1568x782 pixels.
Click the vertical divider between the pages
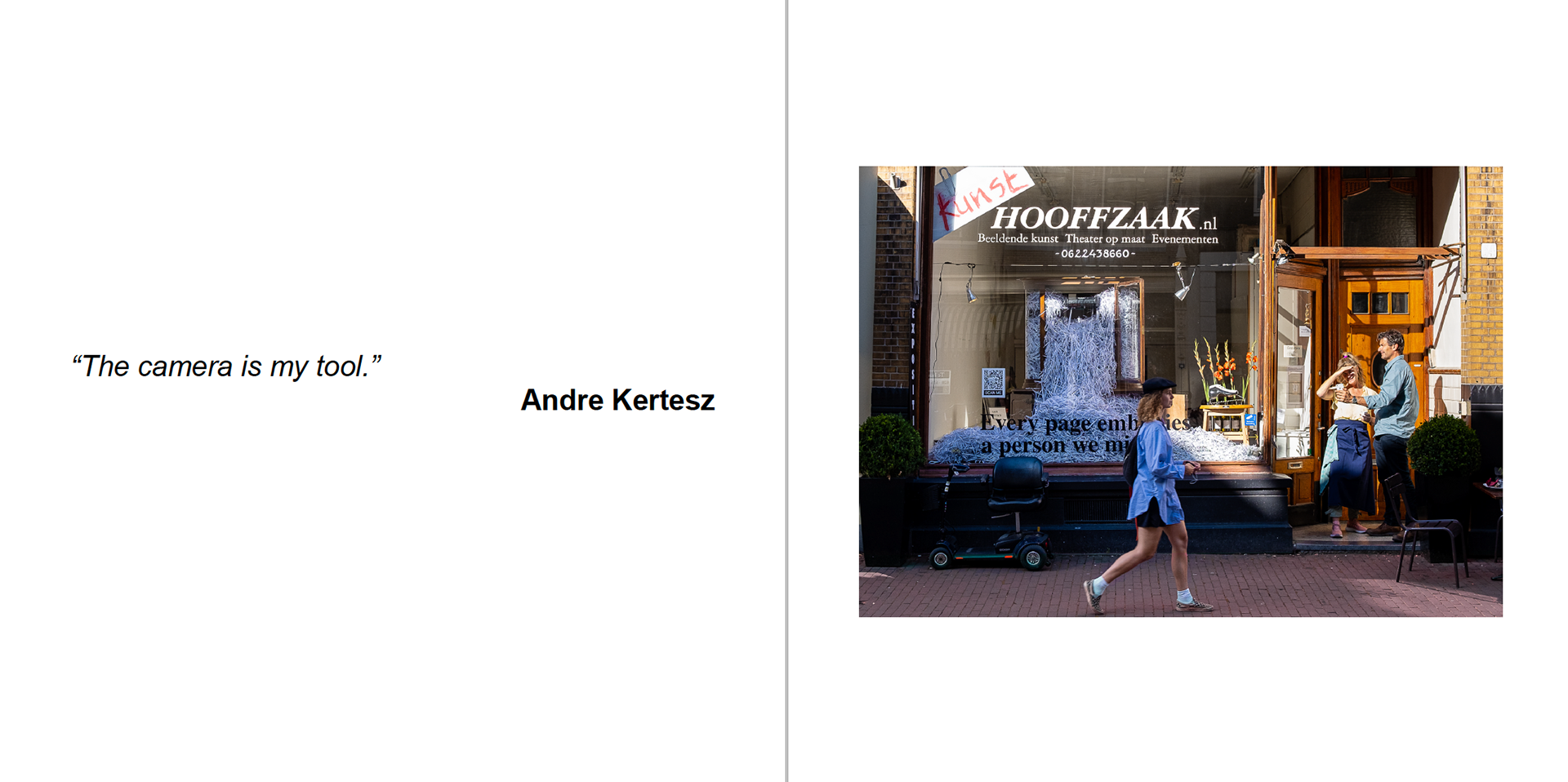[786, 391]
